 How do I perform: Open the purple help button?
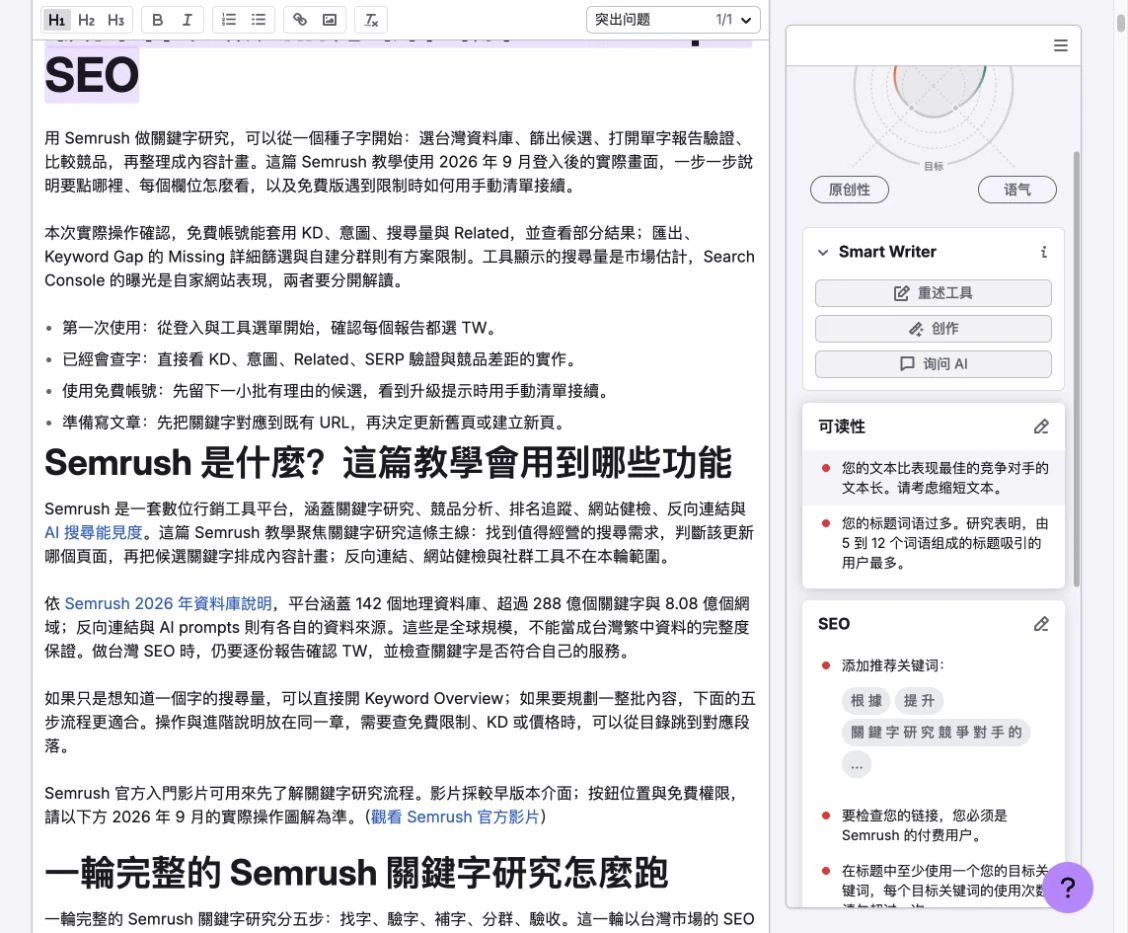(x=1068, y=888)
